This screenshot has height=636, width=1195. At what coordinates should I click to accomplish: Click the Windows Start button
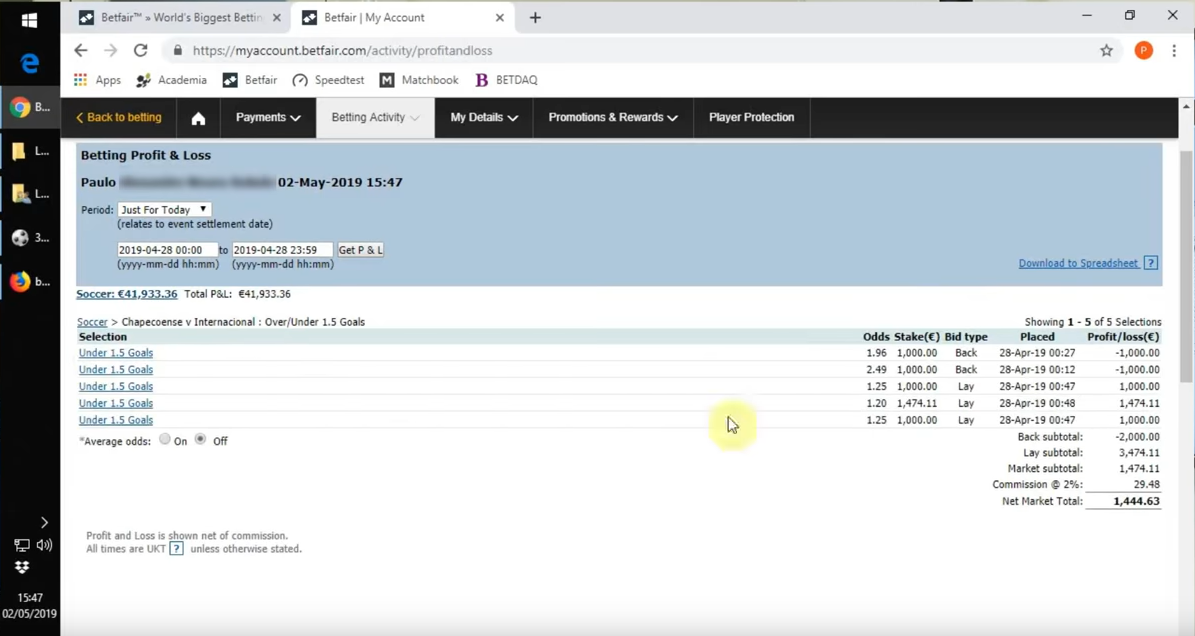click(29, 21)
